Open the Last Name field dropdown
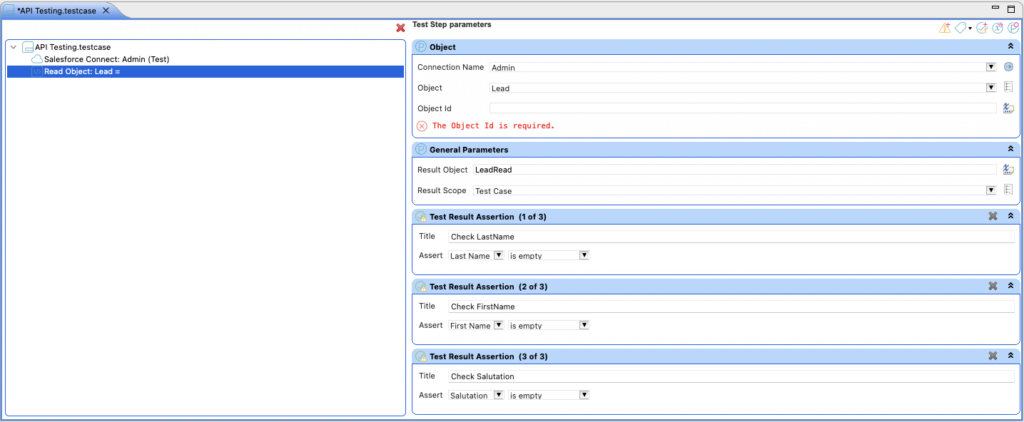The width and height of the screenshot is (1024, 422). [x=498, y=255]
